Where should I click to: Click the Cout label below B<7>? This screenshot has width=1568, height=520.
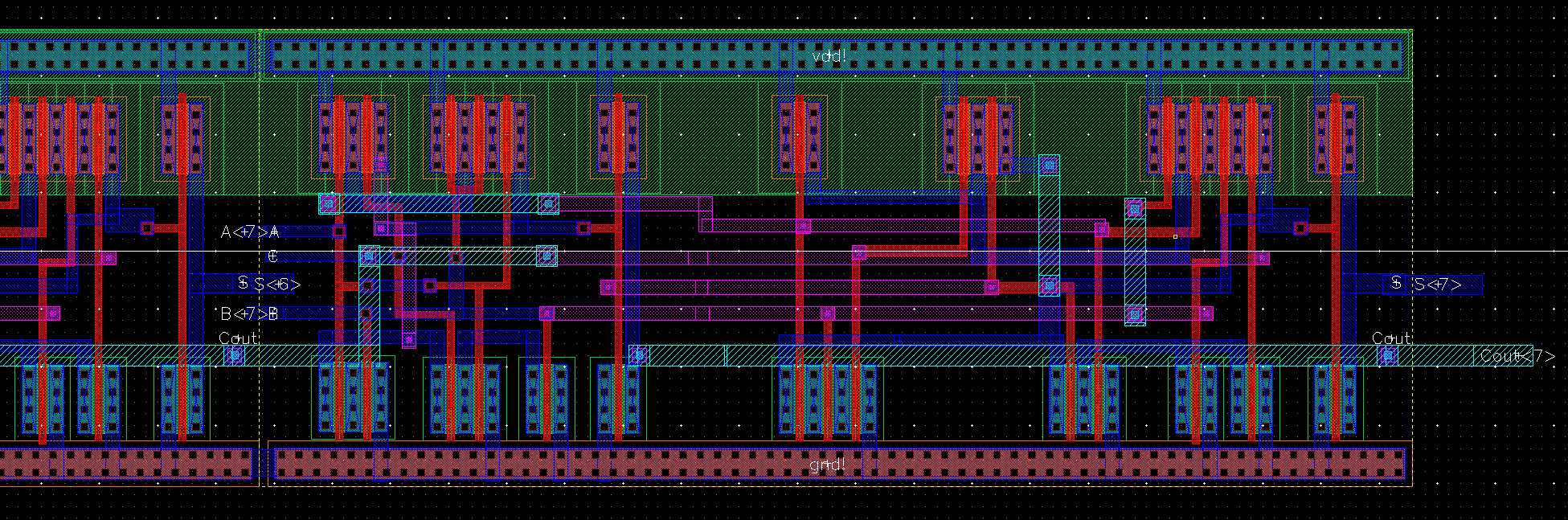239,338
